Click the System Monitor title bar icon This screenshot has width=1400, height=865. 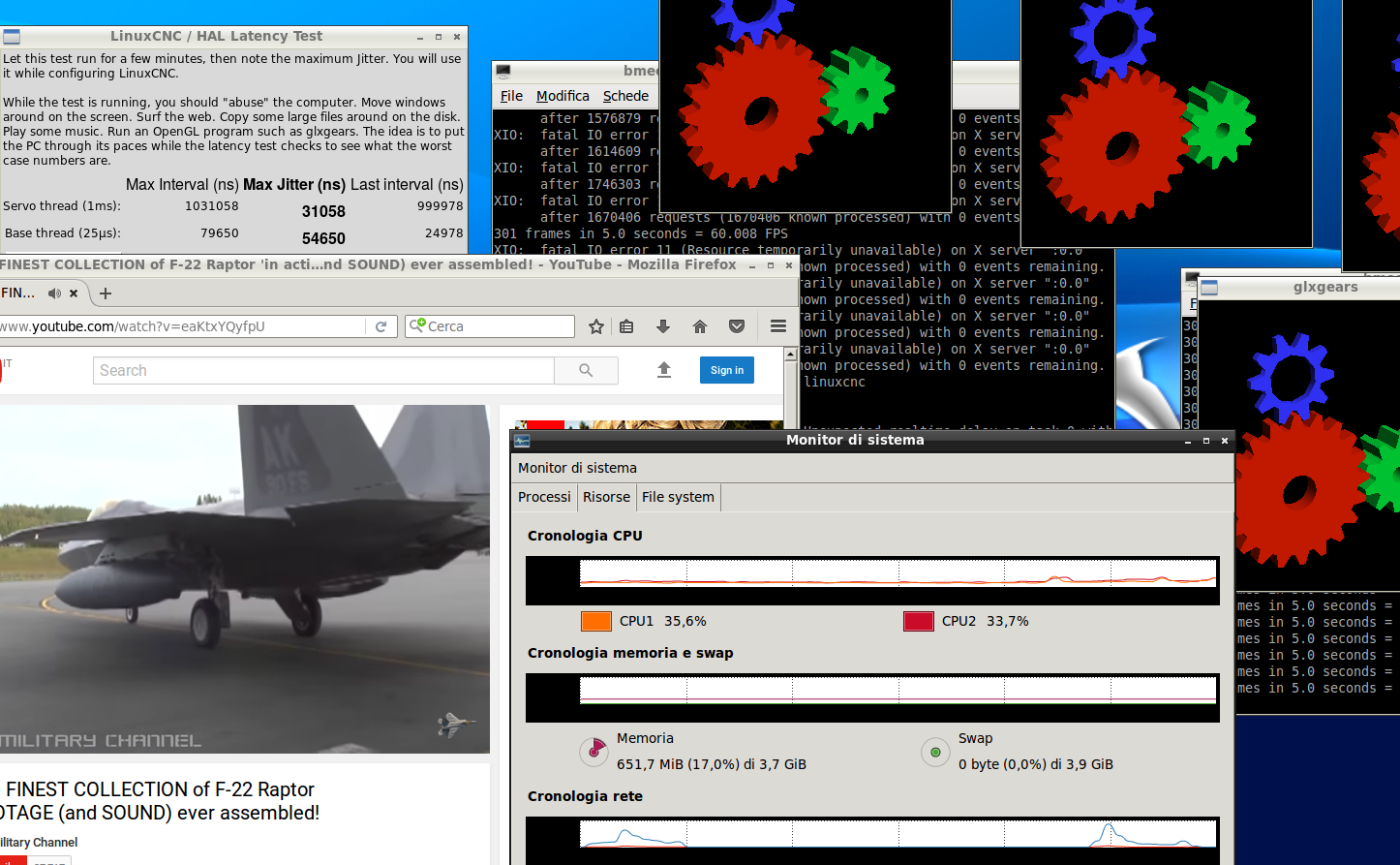pos(522,441)
